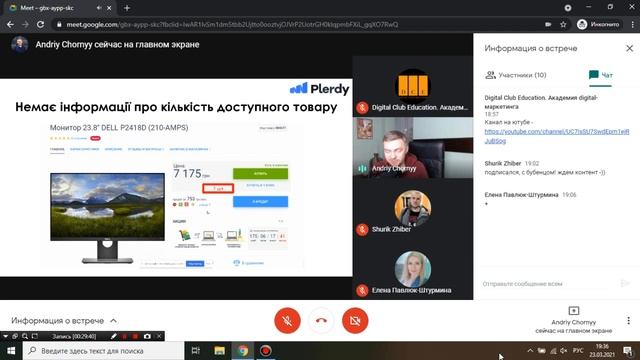Screen dimensions: 640x360
Task: Click the presentation icon above Andriy Chornyy
Action: point(573,311)
